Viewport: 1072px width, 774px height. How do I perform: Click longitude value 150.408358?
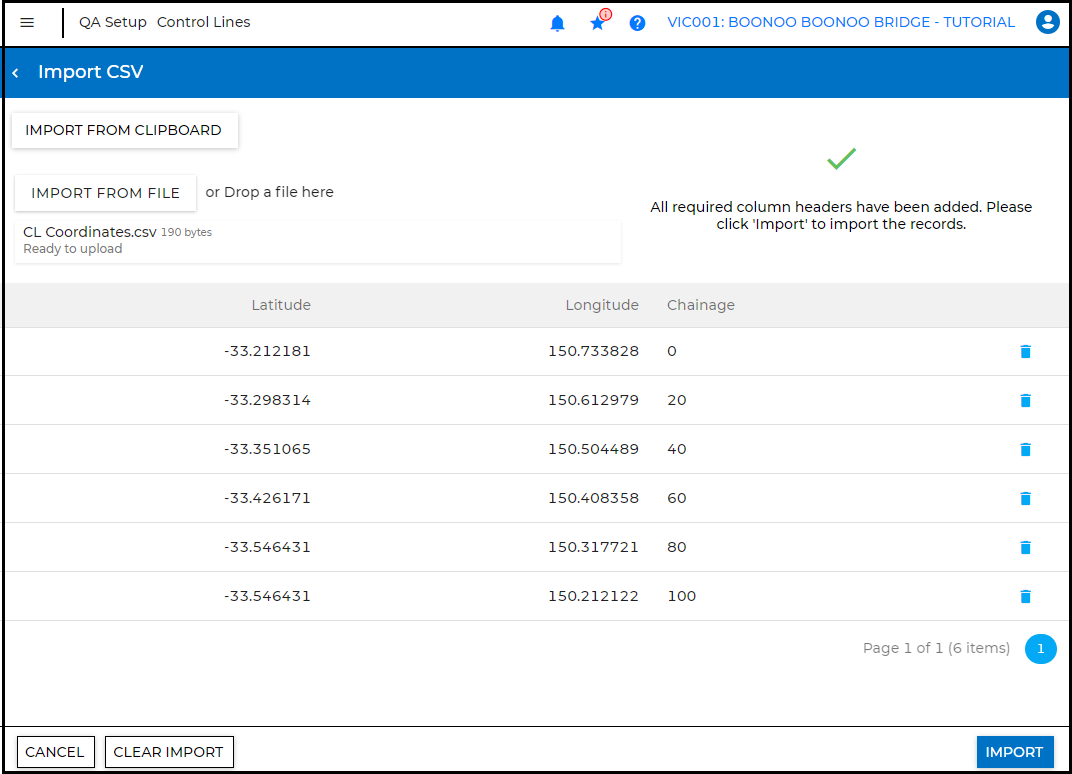click(593, 498)
